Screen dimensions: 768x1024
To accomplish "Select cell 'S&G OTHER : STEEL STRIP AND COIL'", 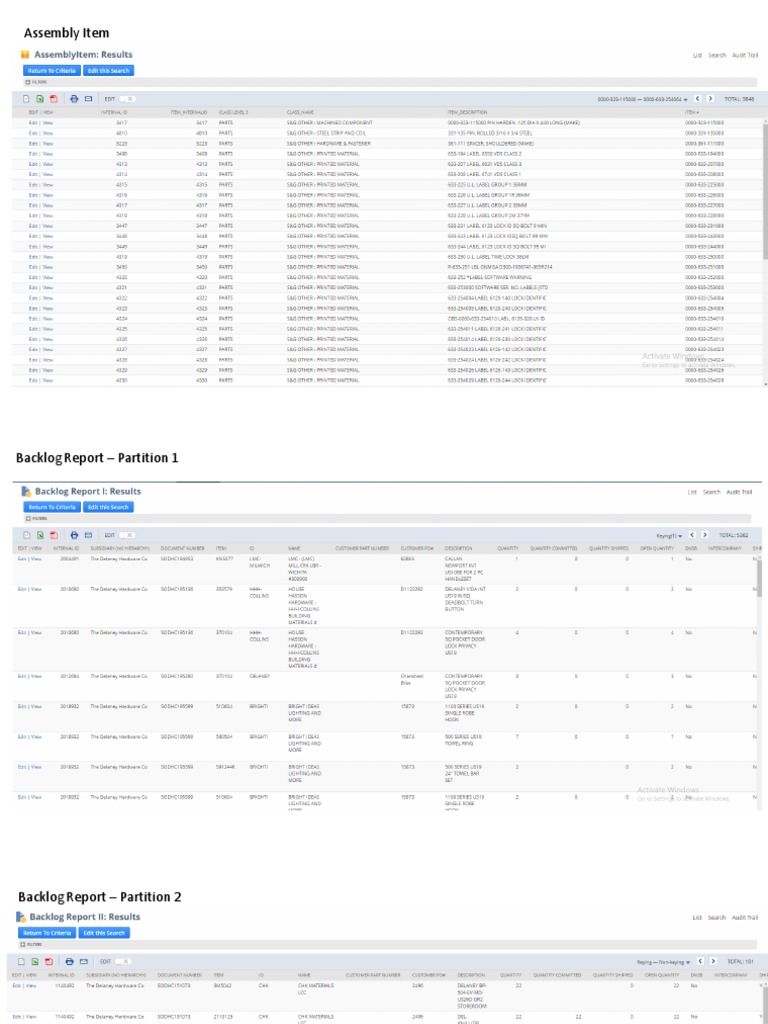I will tap(327, 133).
